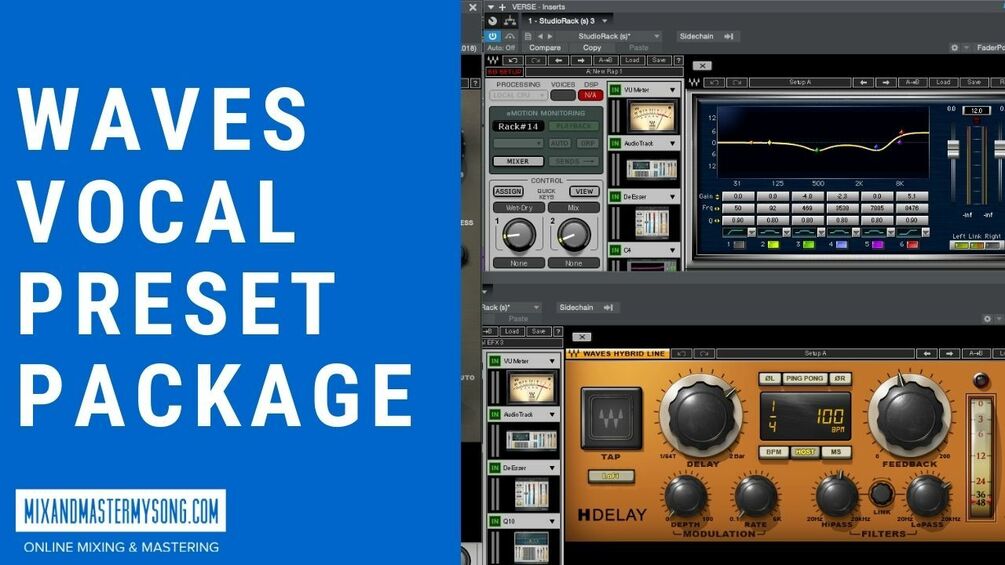This screenshot has height=565, width=1005.
Task: Click the help question mark in StudioRack toolbar
Action: pyautogui.click(x=678, y=60)
